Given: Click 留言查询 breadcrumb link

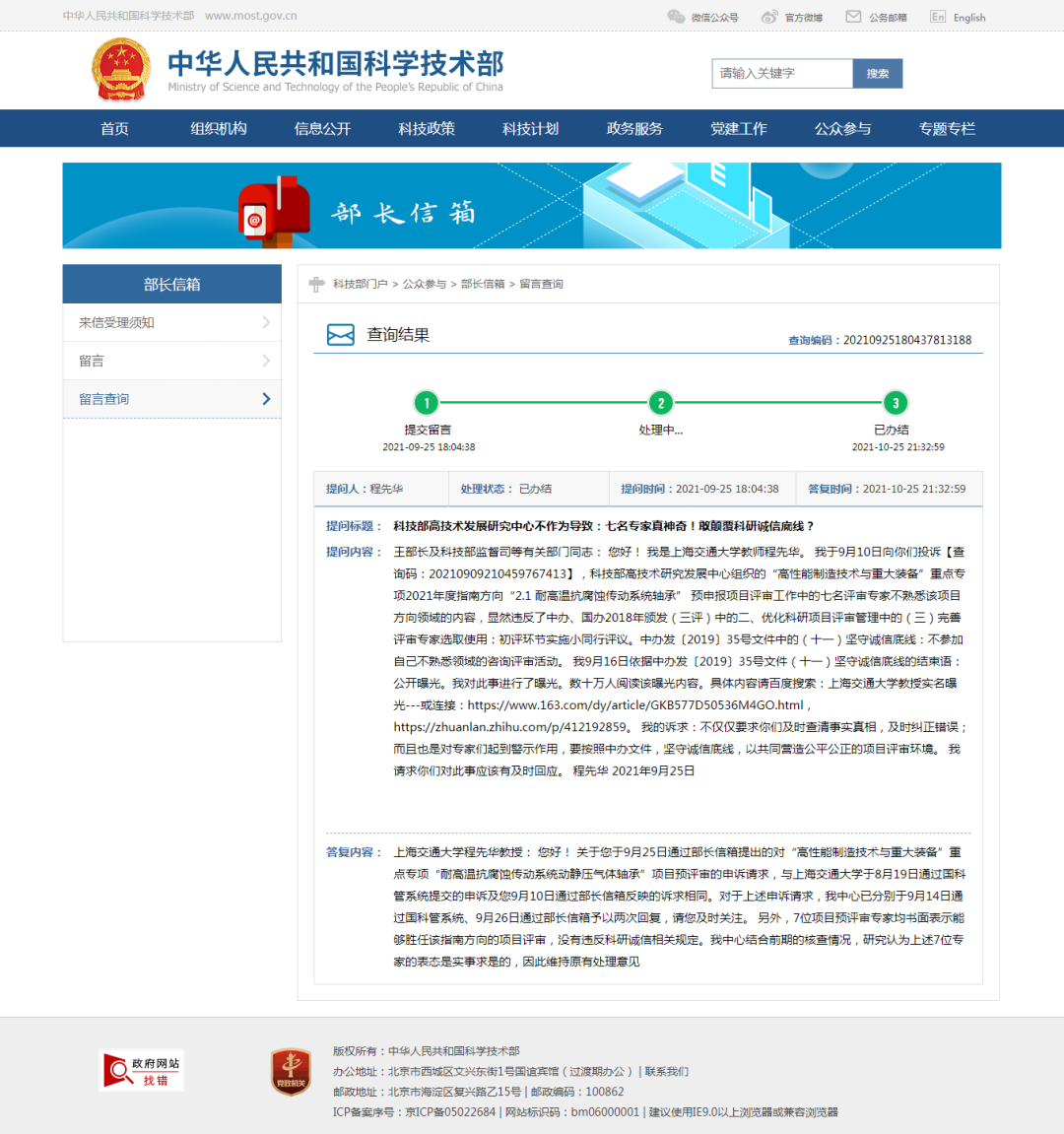Looking at the screenshot, I should point(541,284).
